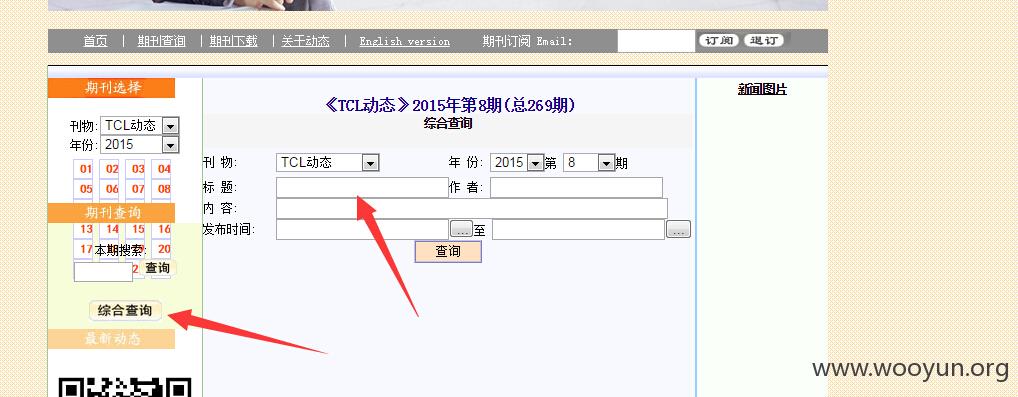Click the 退订 unsubscribe button

click(x=764, y=40)
